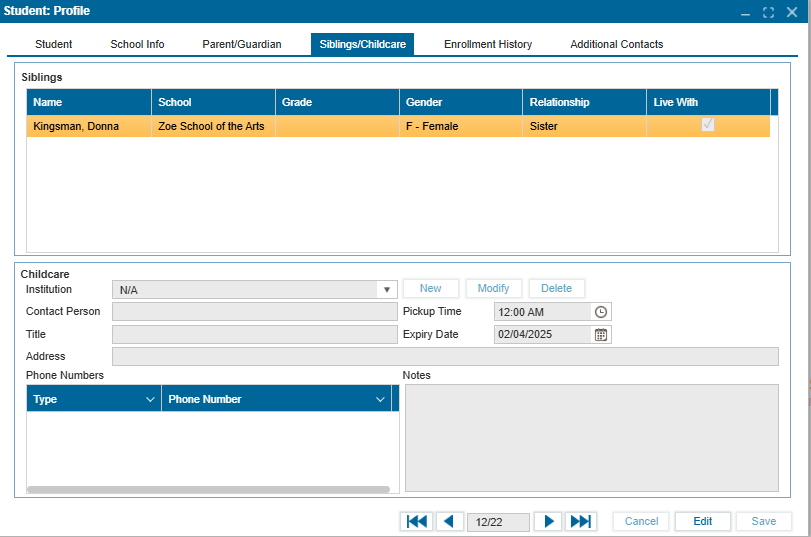The width and height of the screenshot is (811, 537).
Task: Click the New childcare button
Action: coord(430,288)
